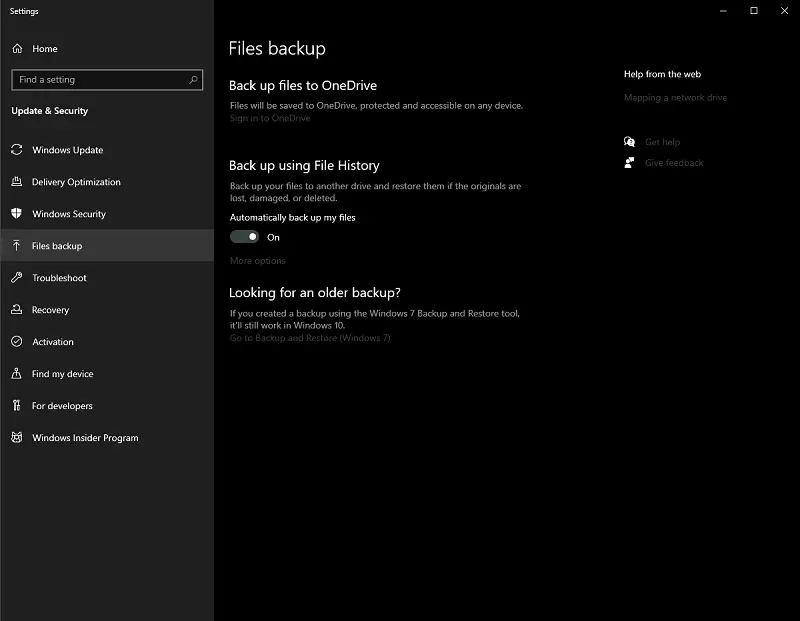Click the Give feedback smiley icon
The width and height of the screenshot is (800, 621).
[x=630, y=162]
